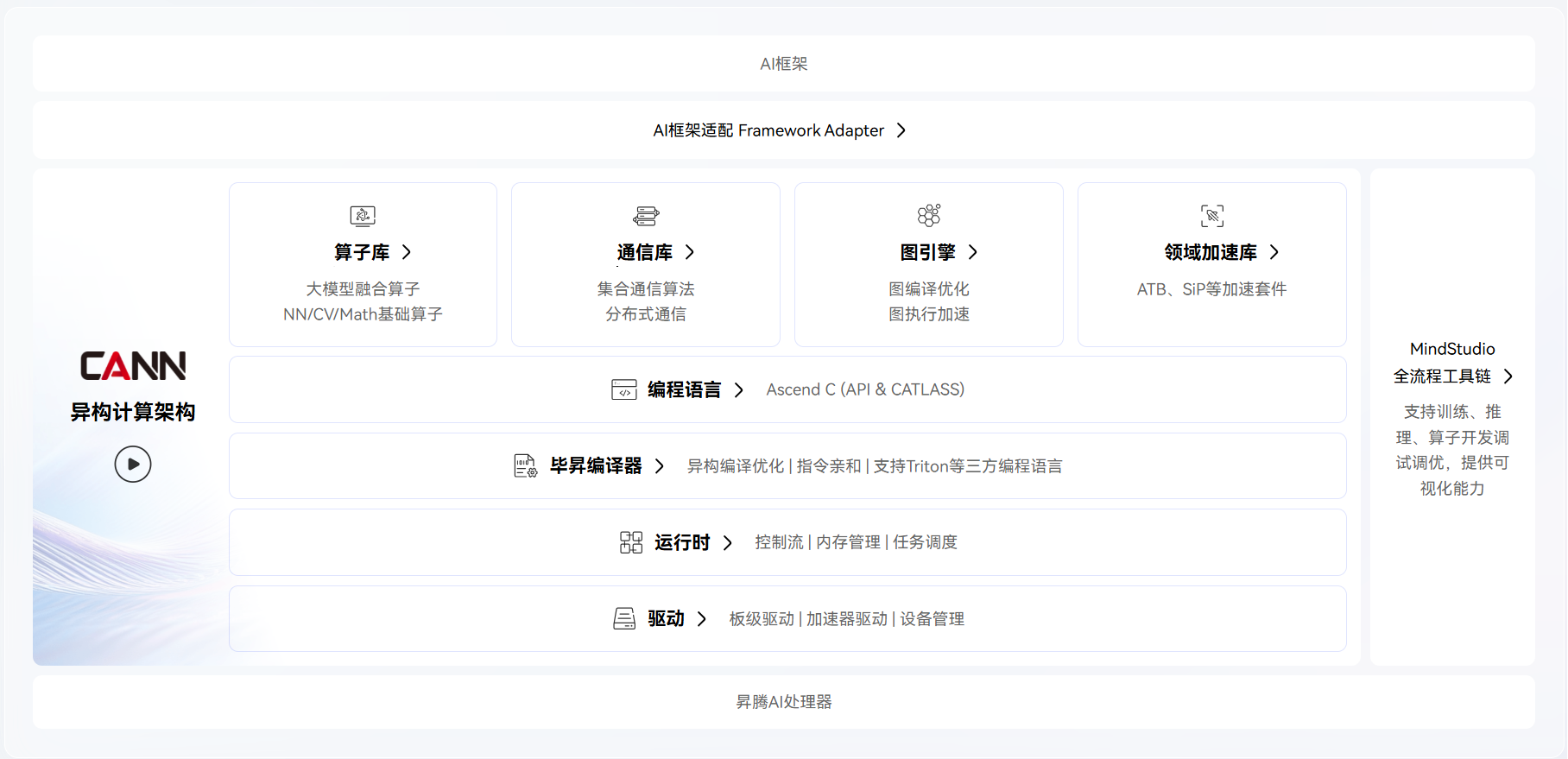Click the 图引擎 graph engine icon
This screenshot has height=759, width=1568.
[929, 215]
